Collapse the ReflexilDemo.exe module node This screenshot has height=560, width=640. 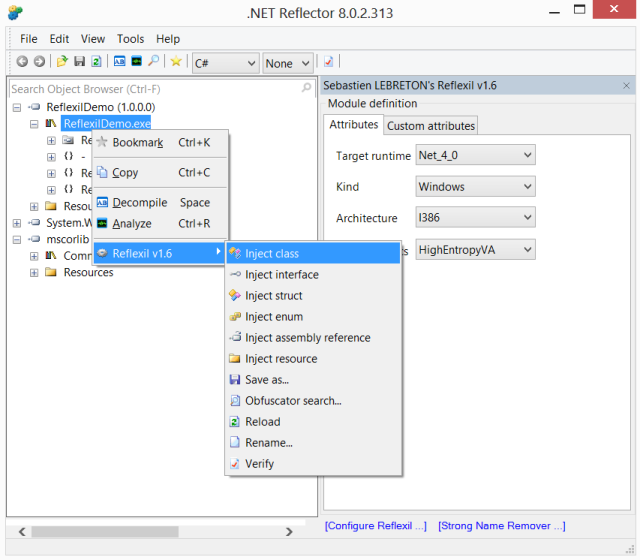point(34,124)
